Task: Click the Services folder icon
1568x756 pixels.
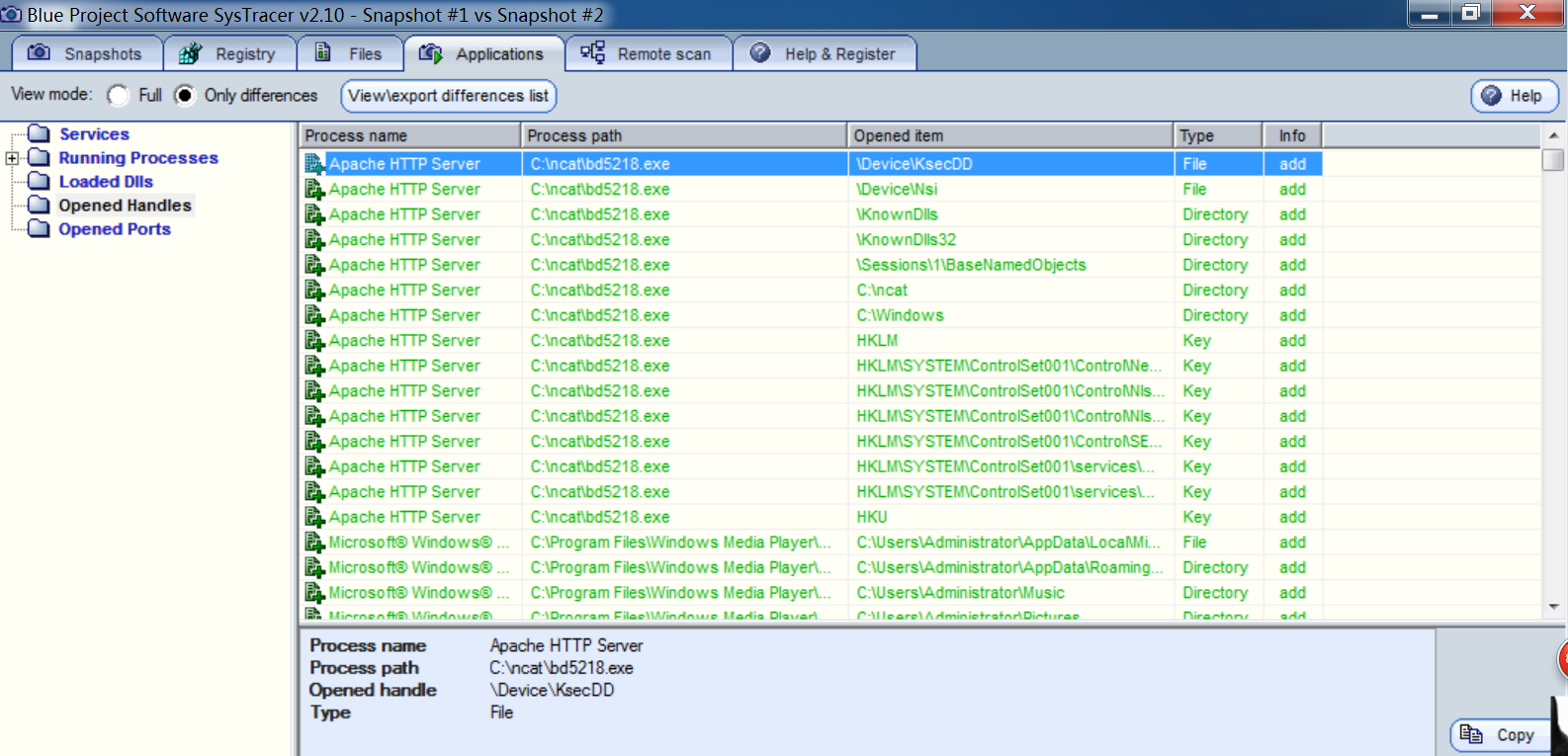Action: (x=40, y=133)
